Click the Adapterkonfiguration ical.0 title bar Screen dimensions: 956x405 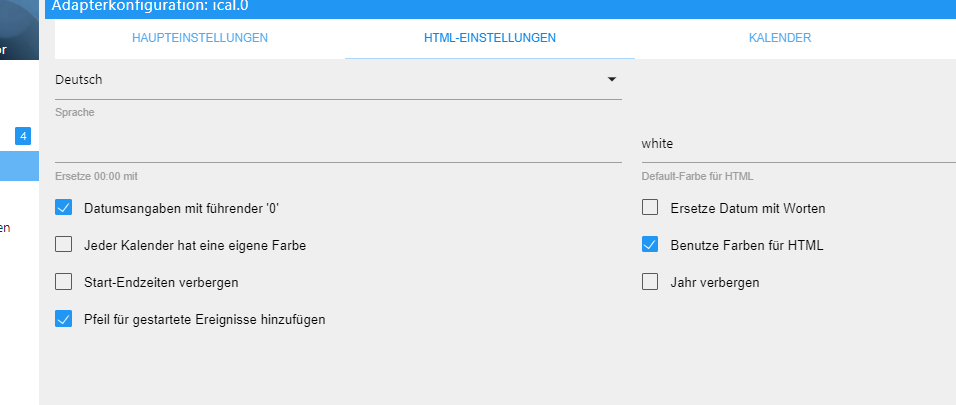tap(500, 9)
